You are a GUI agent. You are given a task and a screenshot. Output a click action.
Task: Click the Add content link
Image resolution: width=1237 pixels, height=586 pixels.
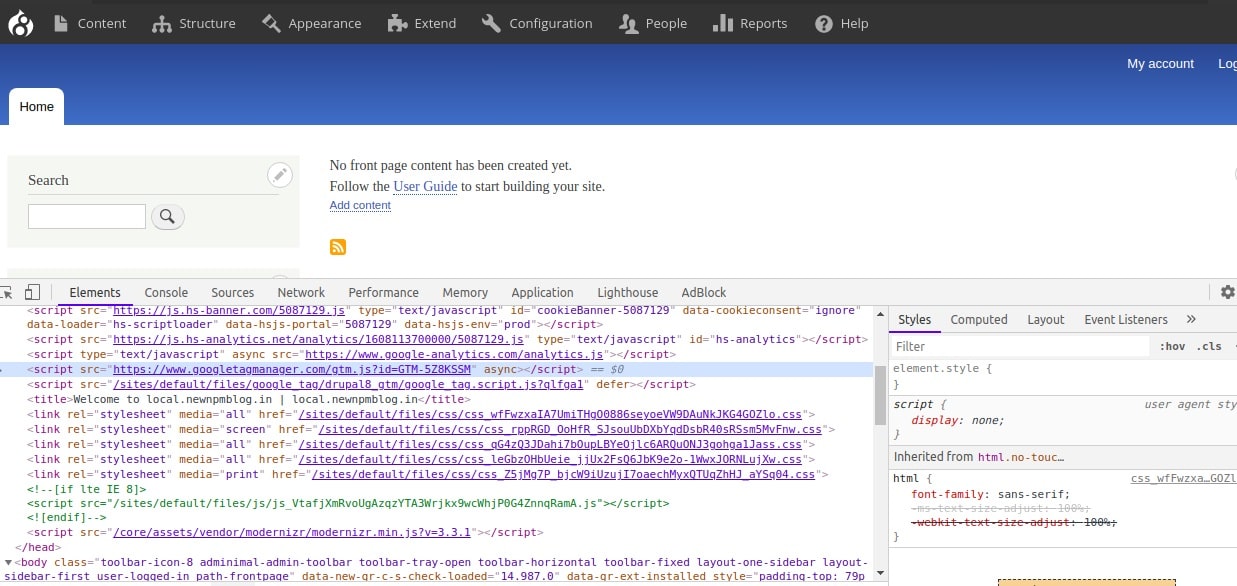(360, 205)
